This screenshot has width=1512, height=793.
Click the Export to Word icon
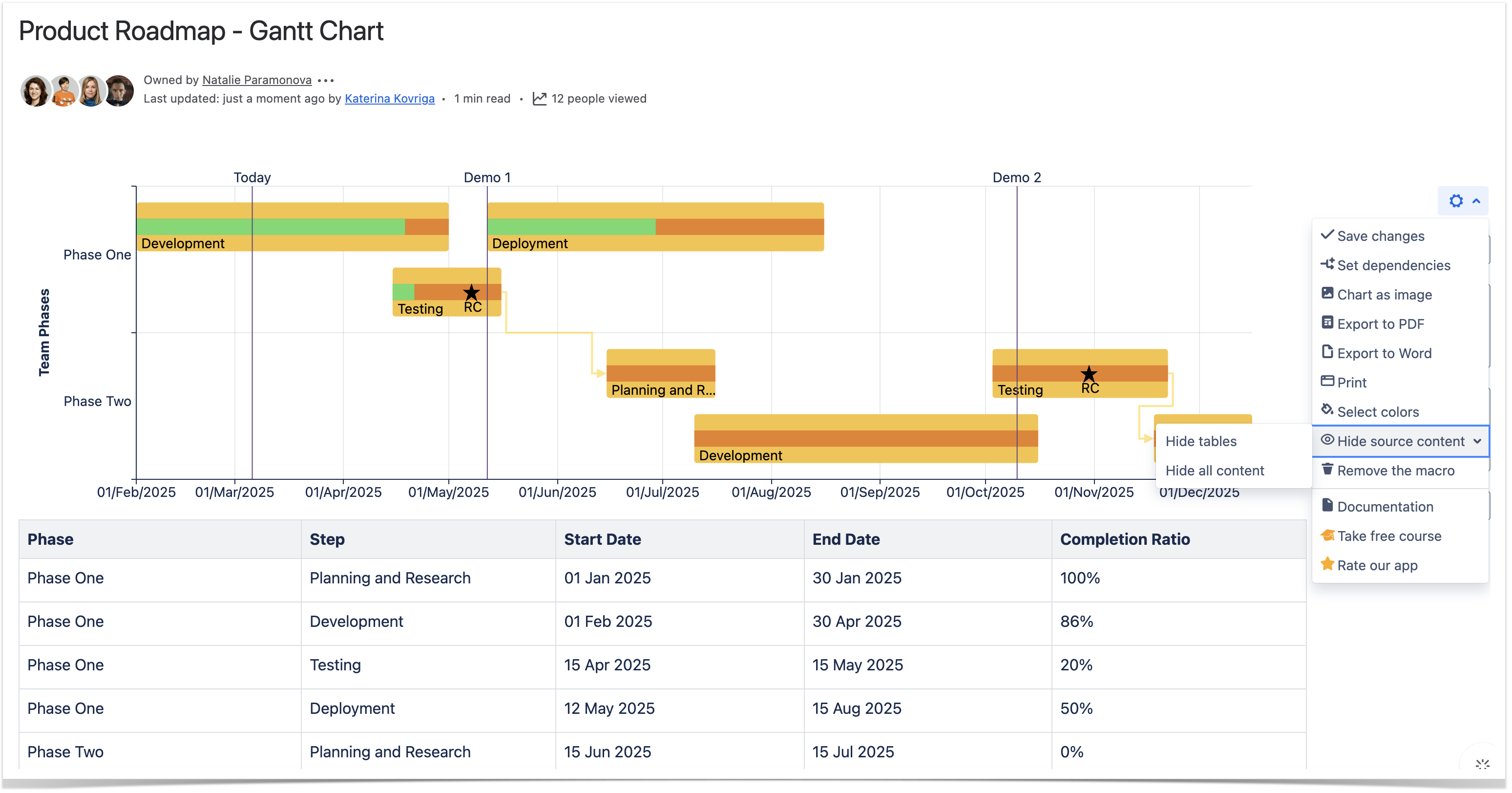pyautogui.click(x=1327, y=352)
